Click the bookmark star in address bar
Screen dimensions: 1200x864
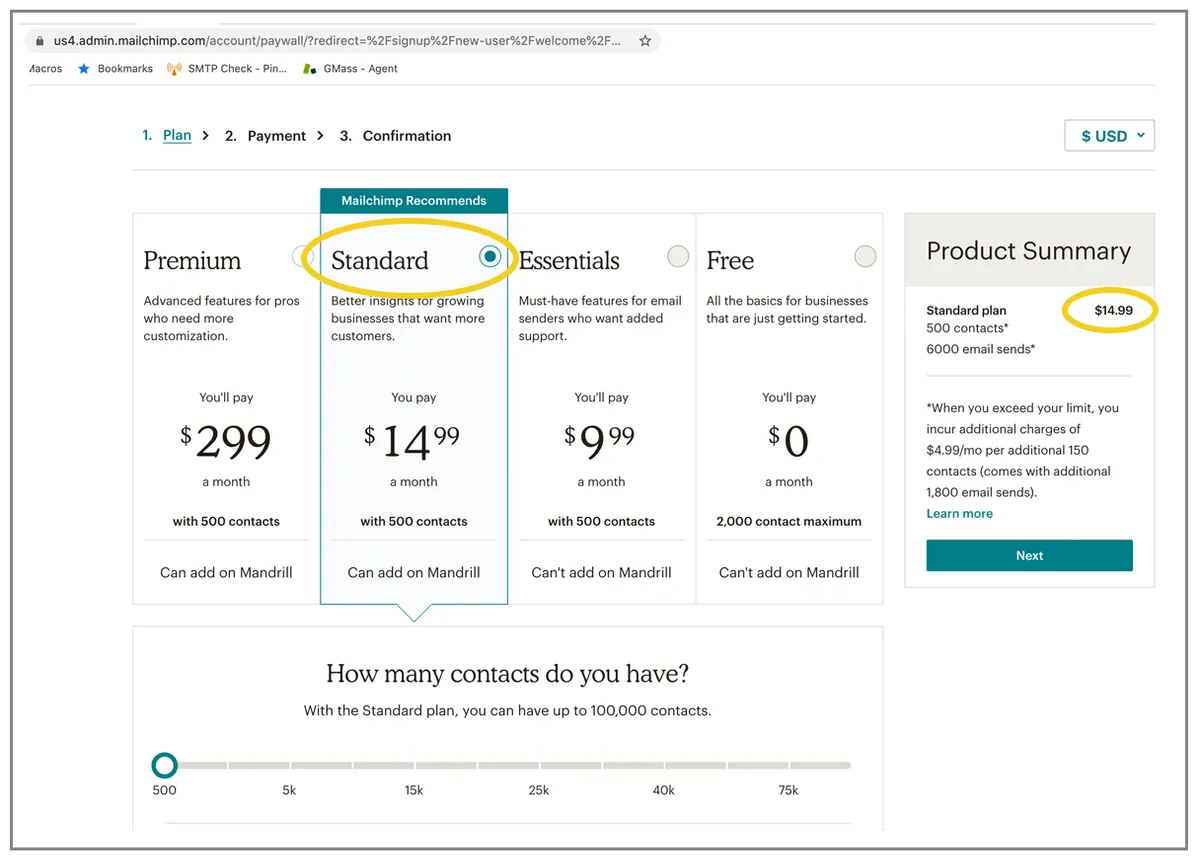tap(645, 41)
